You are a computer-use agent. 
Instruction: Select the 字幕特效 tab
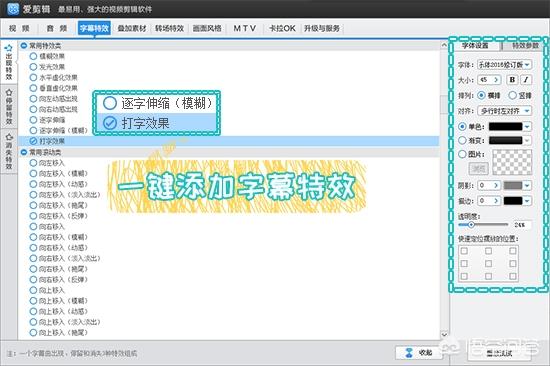[94, 28]
